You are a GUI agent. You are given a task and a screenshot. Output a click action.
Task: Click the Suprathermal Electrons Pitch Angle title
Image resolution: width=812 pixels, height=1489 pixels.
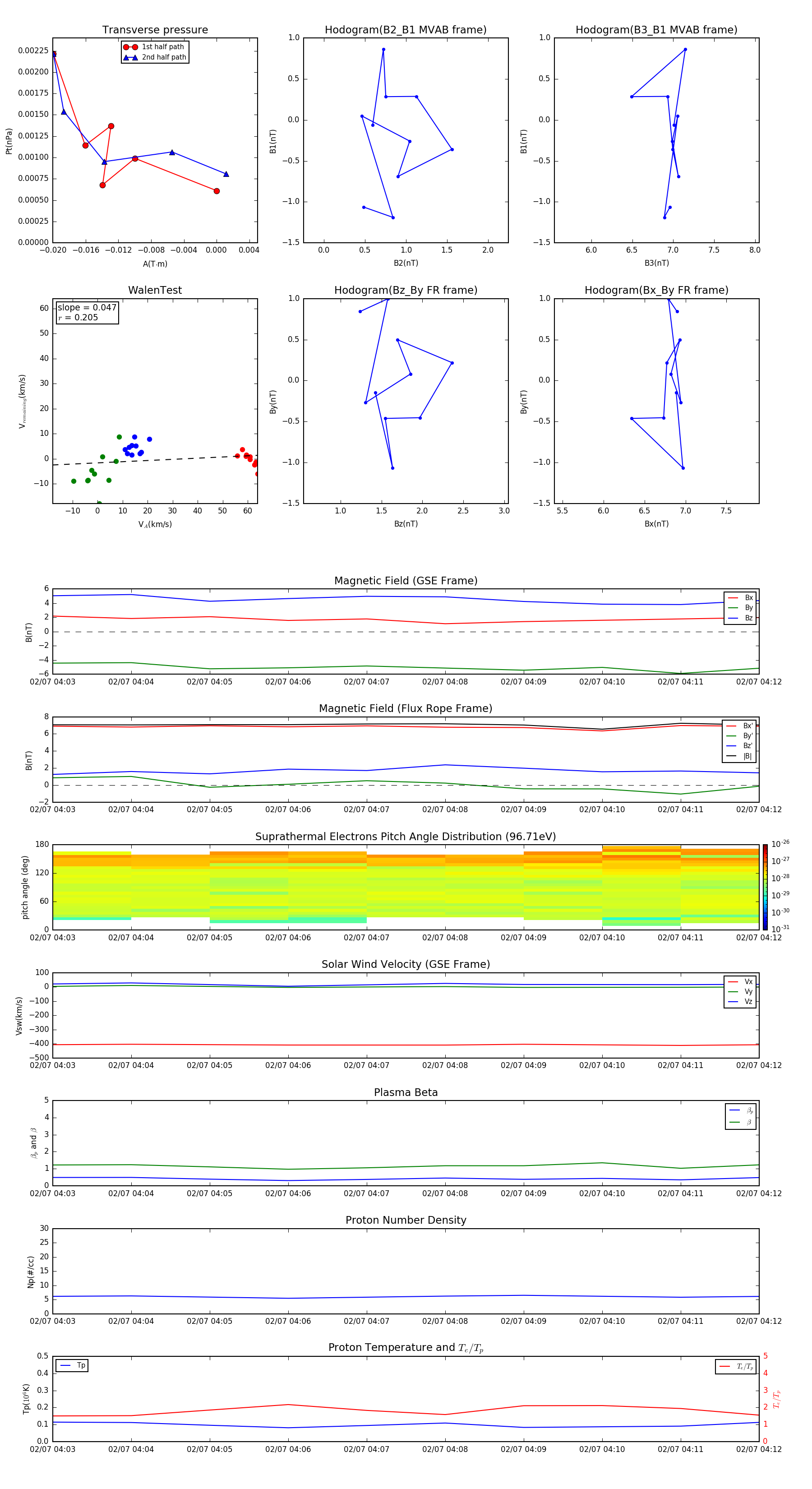406,837
